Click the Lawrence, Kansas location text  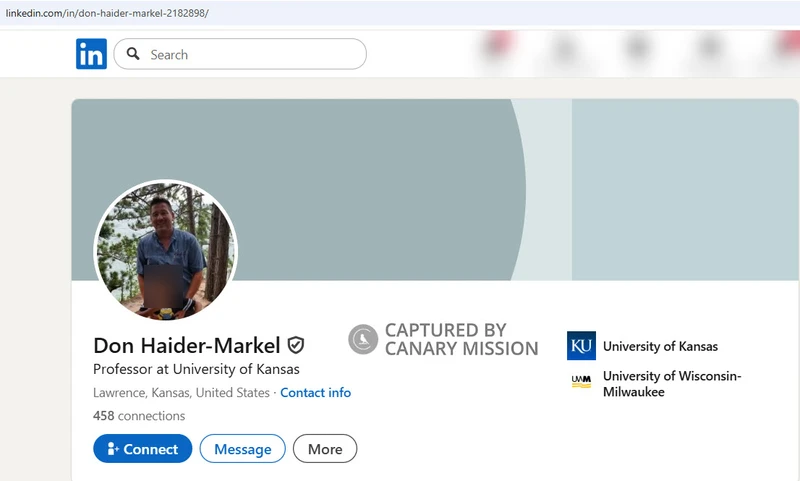pyautogui.click(x=181, y=393)
